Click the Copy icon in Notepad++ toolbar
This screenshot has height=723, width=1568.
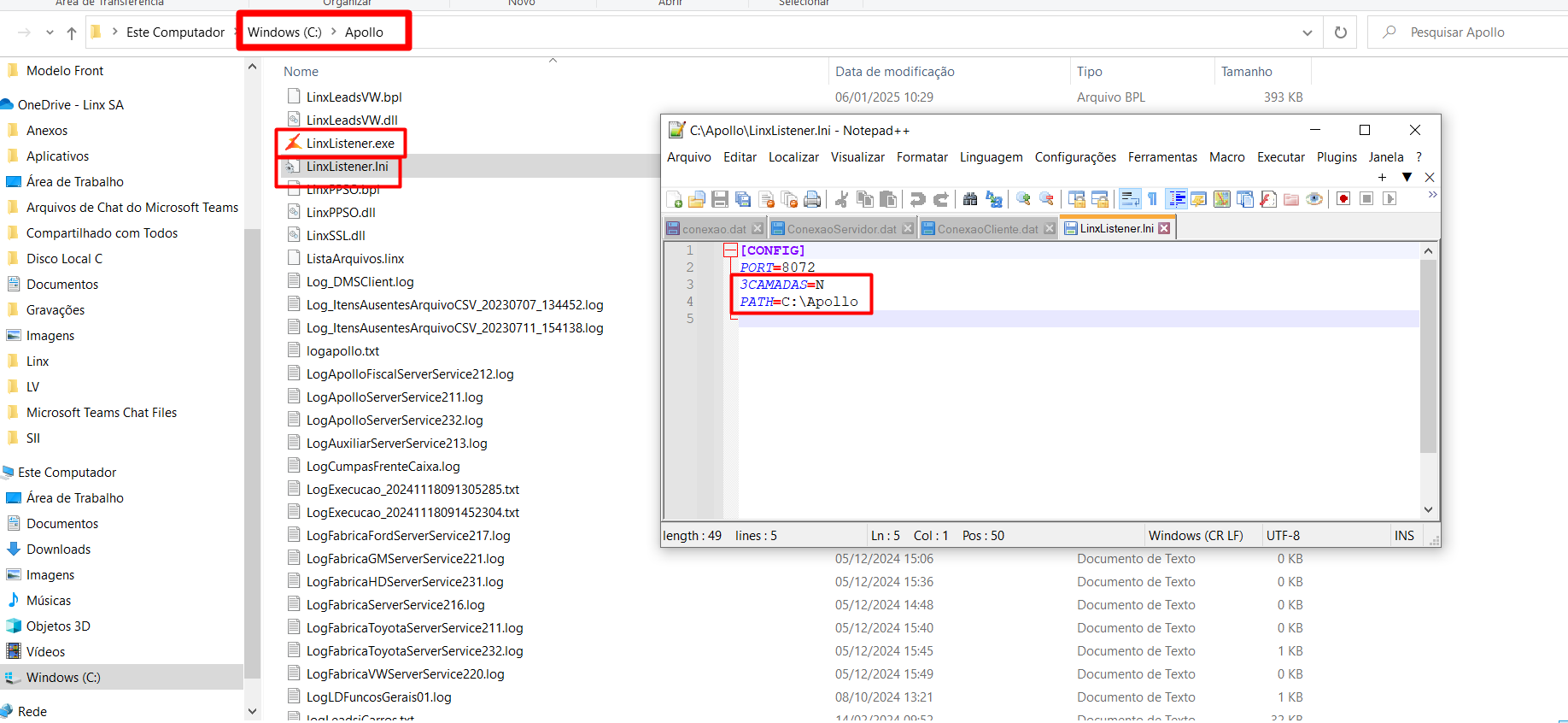(x=865, y=199)
